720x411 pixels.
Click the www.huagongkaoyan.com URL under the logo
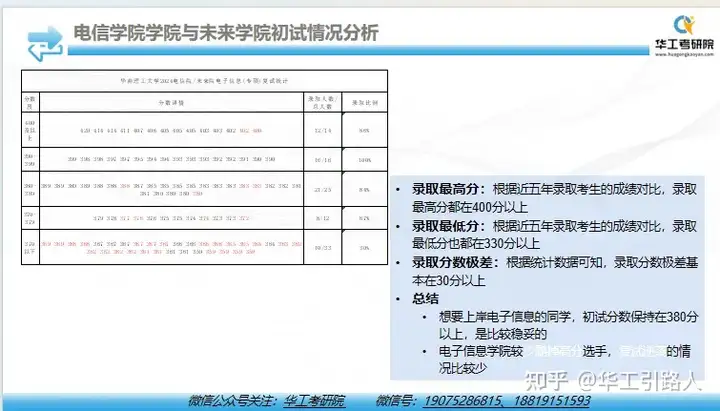pyautogui.click(x=684, y=54)
